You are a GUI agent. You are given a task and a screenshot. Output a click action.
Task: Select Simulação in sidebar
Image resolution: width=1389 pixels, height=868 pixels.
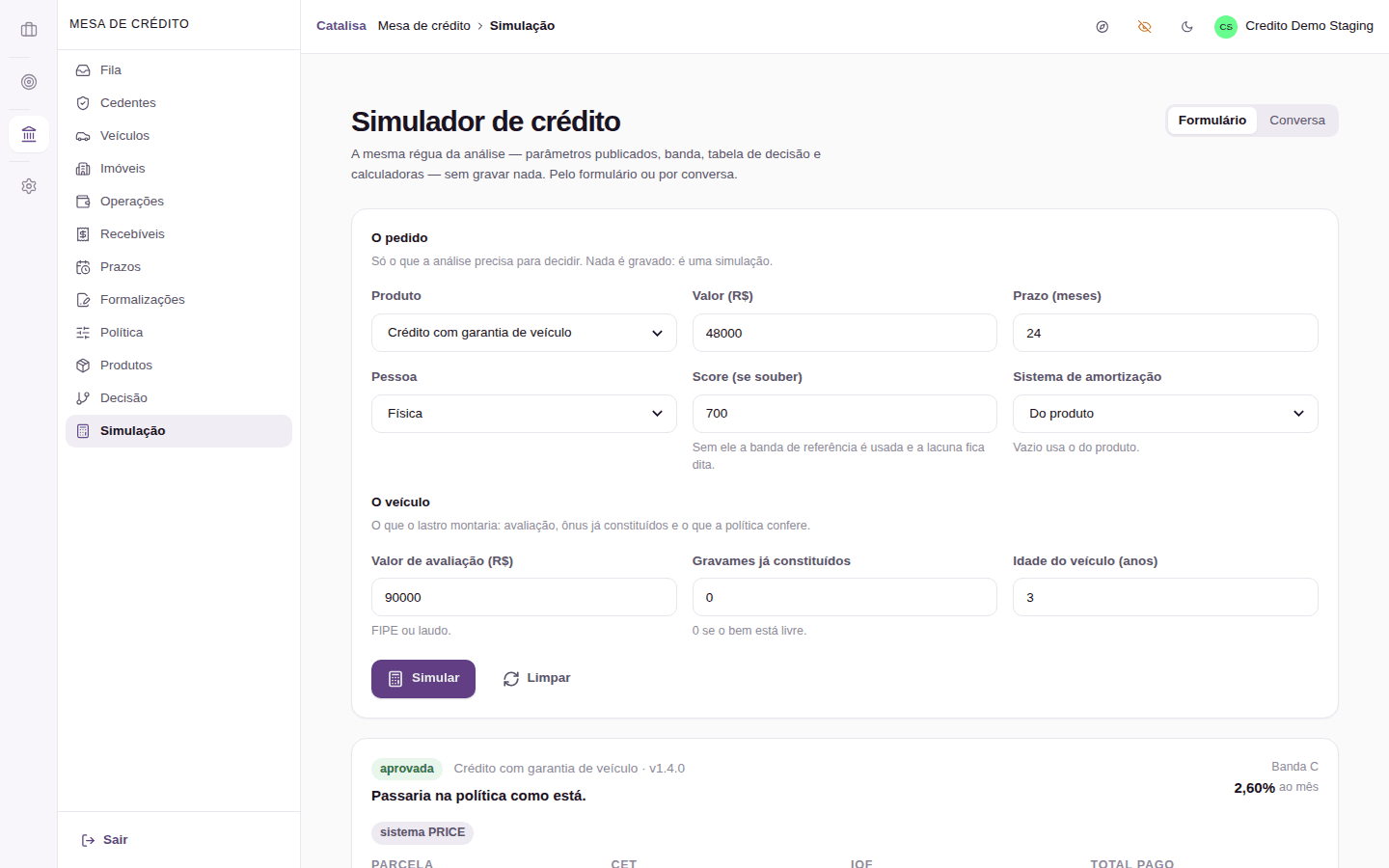tap(178, 431)
